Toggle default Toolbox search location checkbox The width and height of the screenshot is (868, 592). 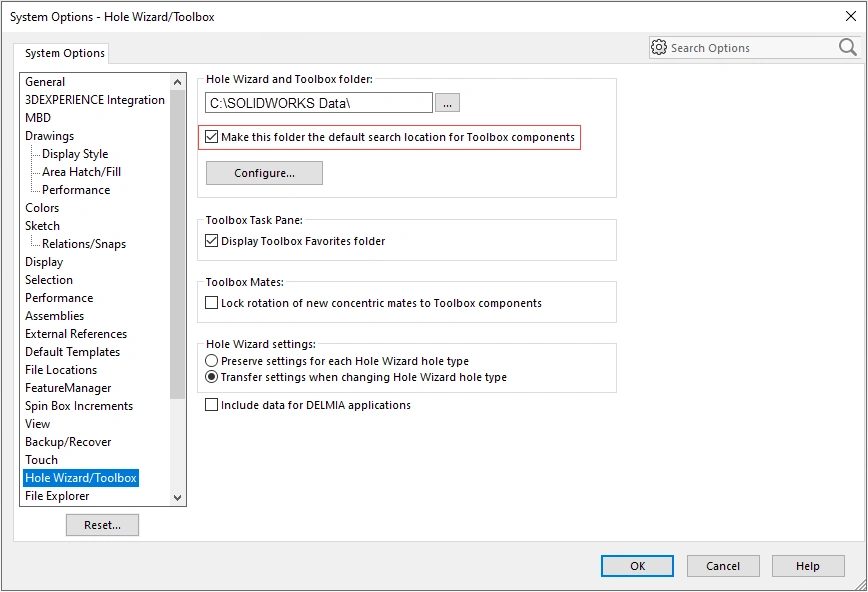[212, 137]
